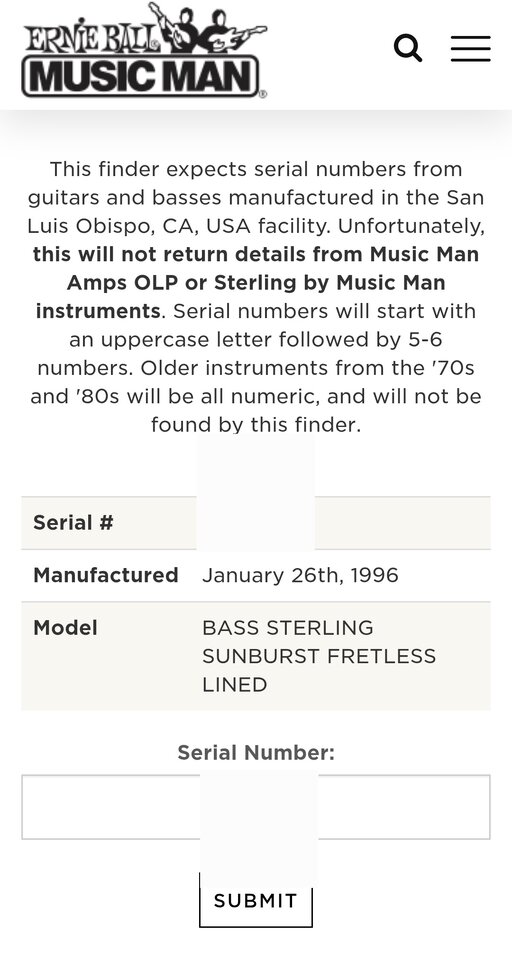This screenshot has height=960, width=512.
Task: Click the SUBMIT button
Action: pos(255,900)
